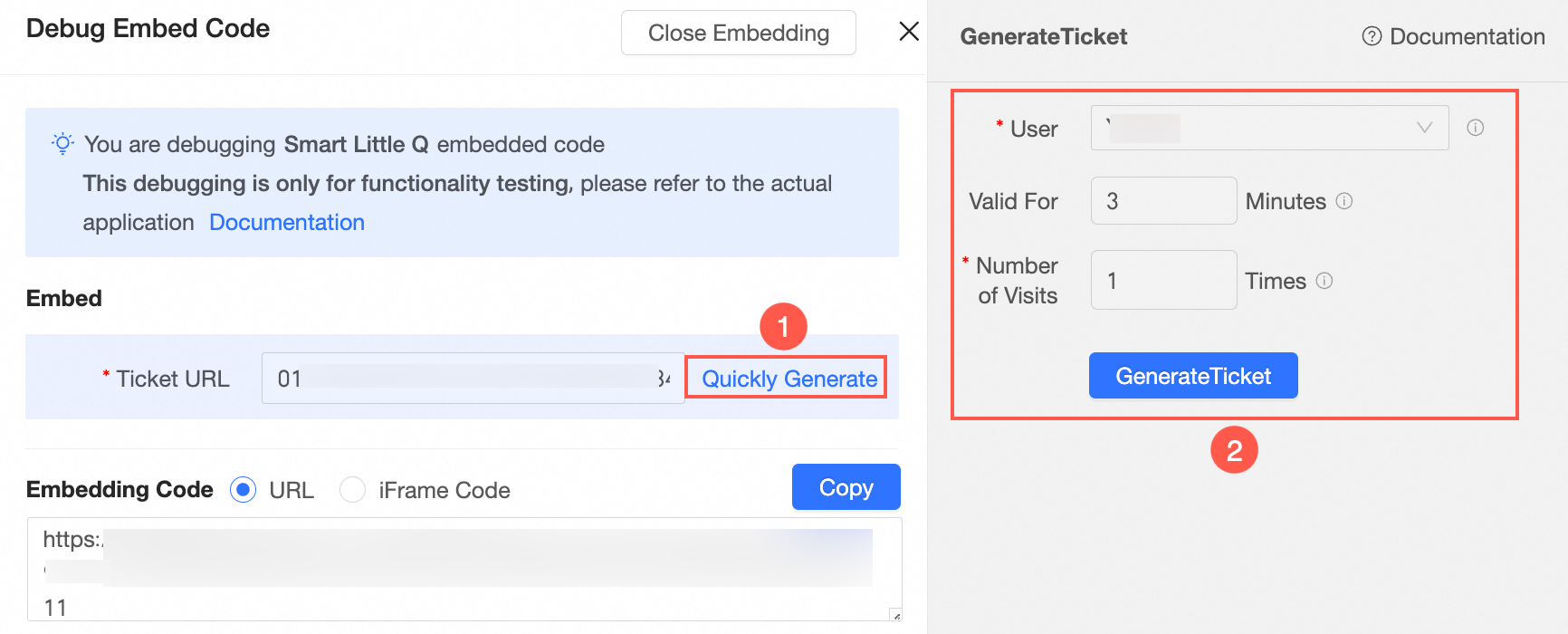Click the info icon beside User field
The image size is (1568, 634).
pyautogui.click(x=1476, y=128)
